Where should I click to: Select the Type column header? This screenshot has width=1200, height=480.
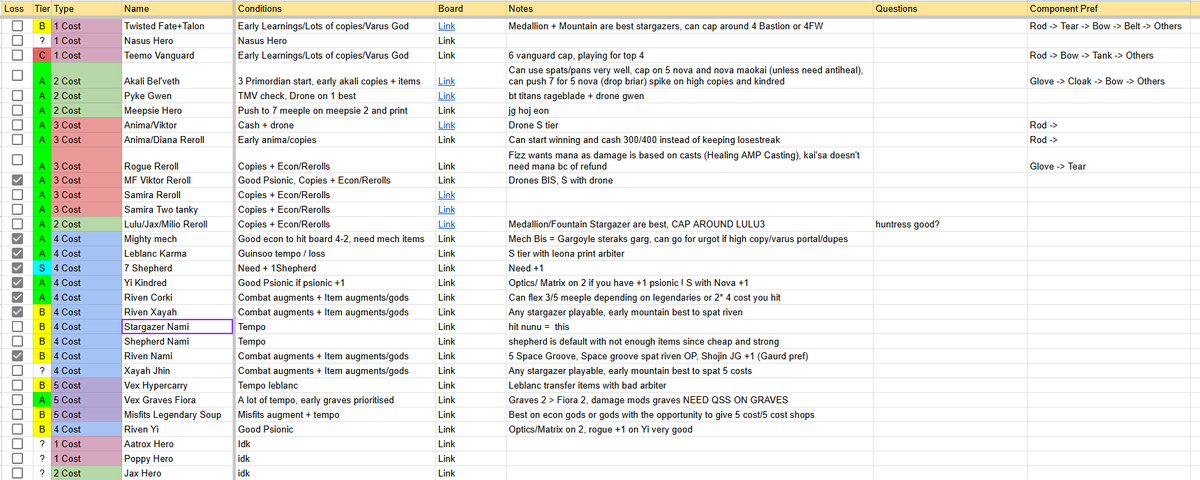click(x=85, y=8)
